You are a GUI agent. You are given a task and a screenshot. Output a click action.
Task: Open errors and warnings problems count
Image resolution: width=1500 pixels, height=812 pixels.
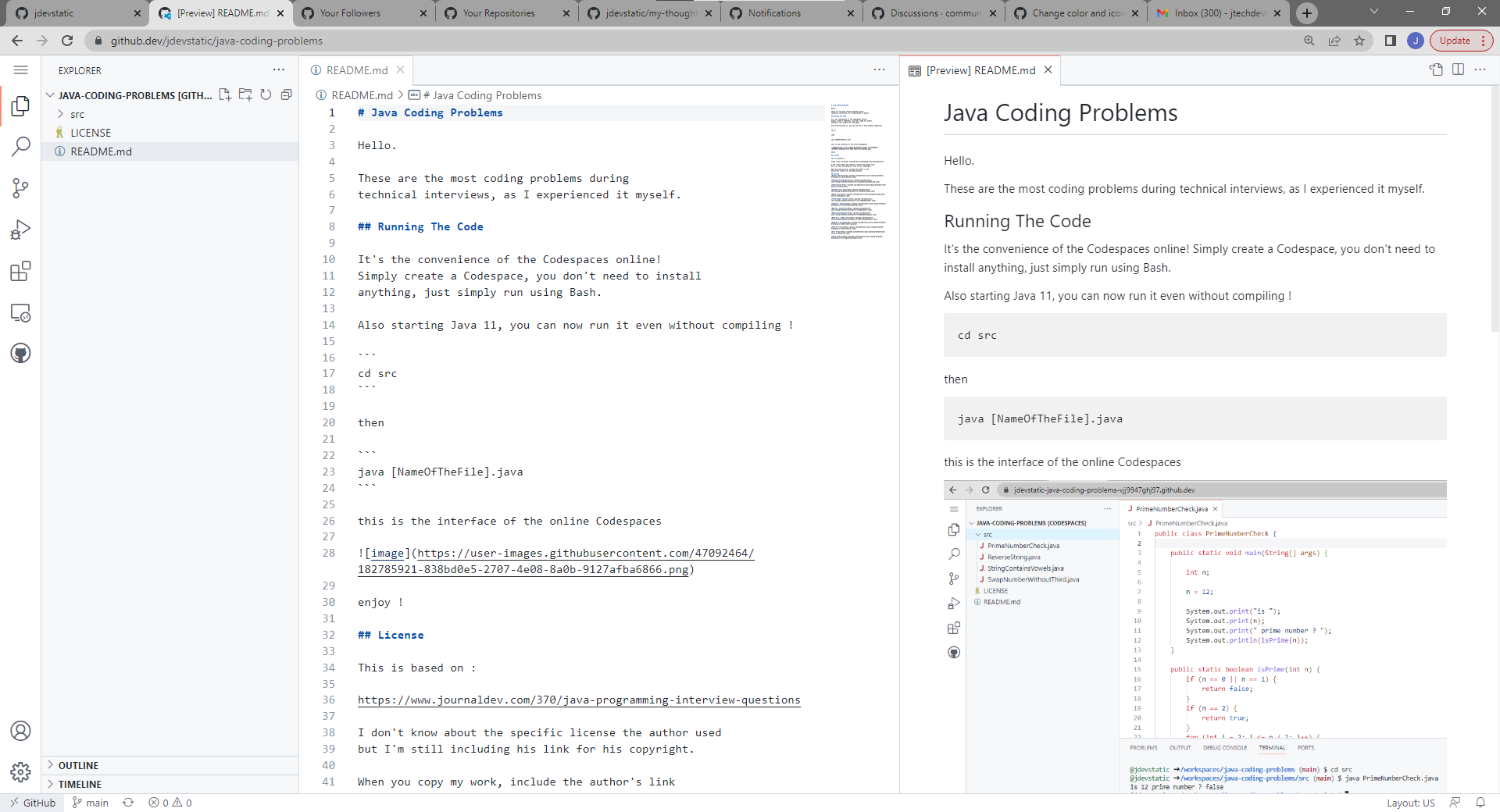(170, 803)
